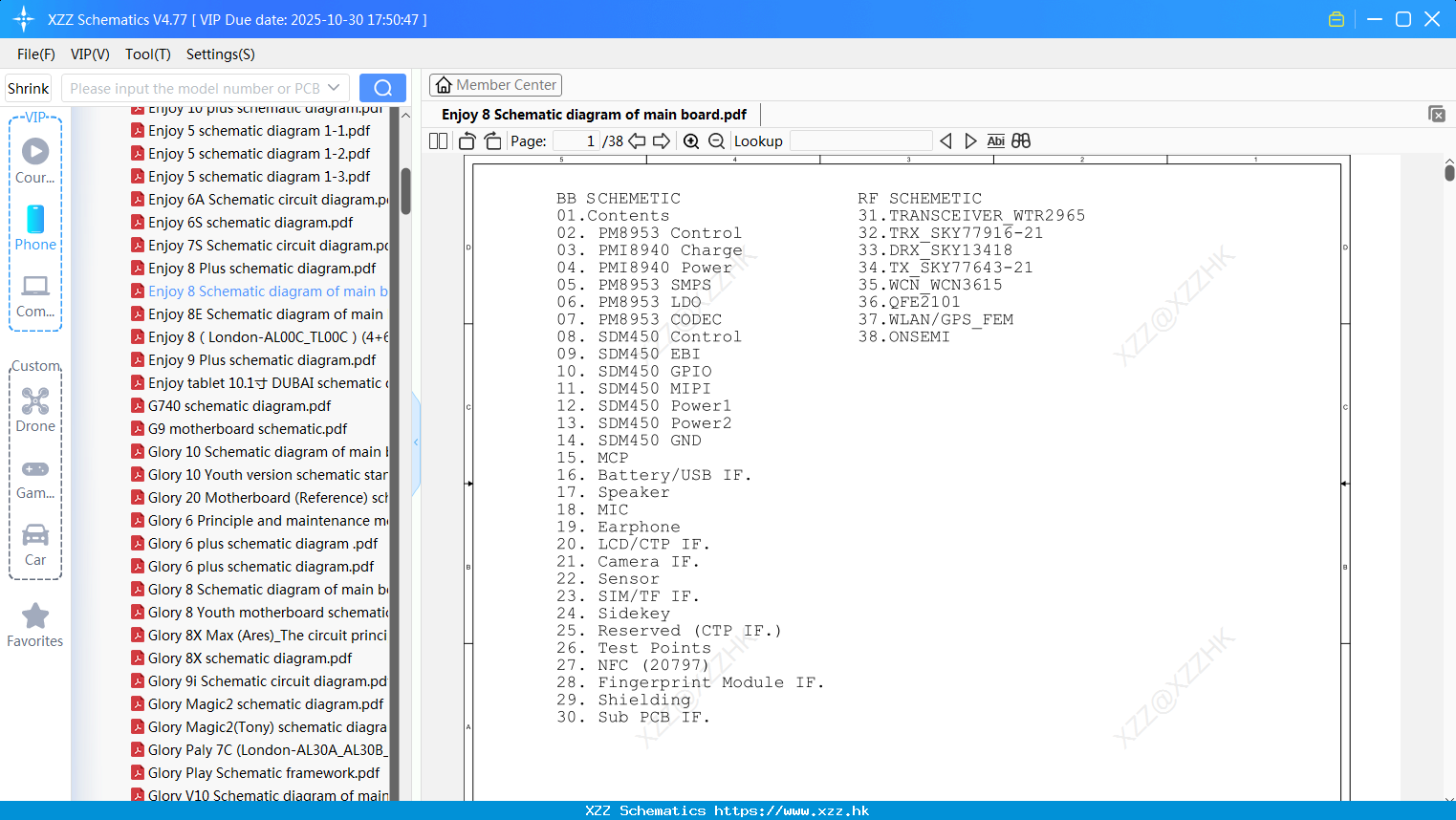The height and width of the screenshot is (820, 1456).
Task: Zoom in on the PDF
Action: [691, 140]
